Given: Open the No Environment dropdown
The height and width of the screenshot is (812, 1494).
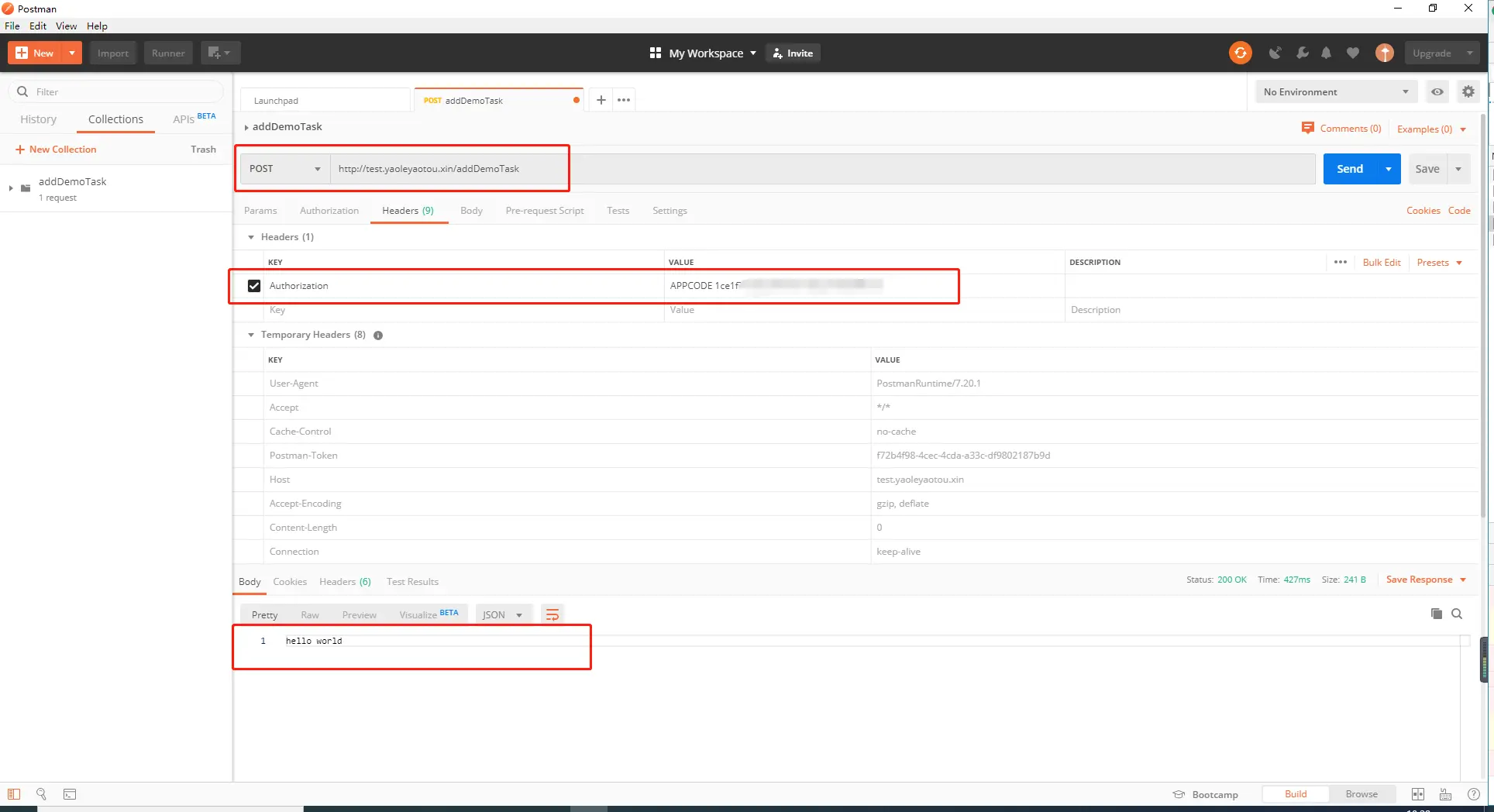Looking at the screenshot, I should click(1336, 91).
